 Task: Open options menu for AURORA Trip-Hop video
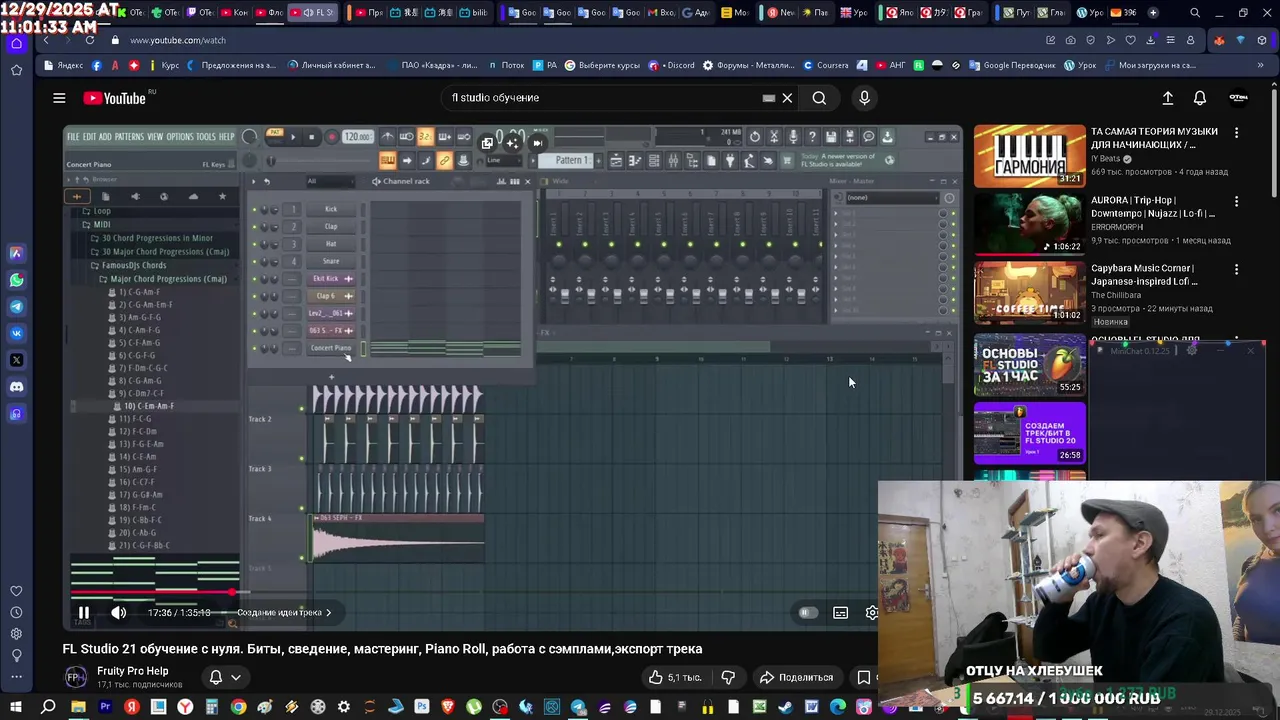pos(1236,201)
